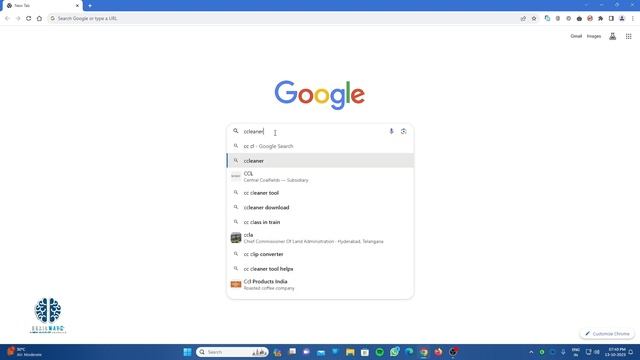The image size is (640, 360).
Task: Click the share this page icon
Action: coord(523,18)
